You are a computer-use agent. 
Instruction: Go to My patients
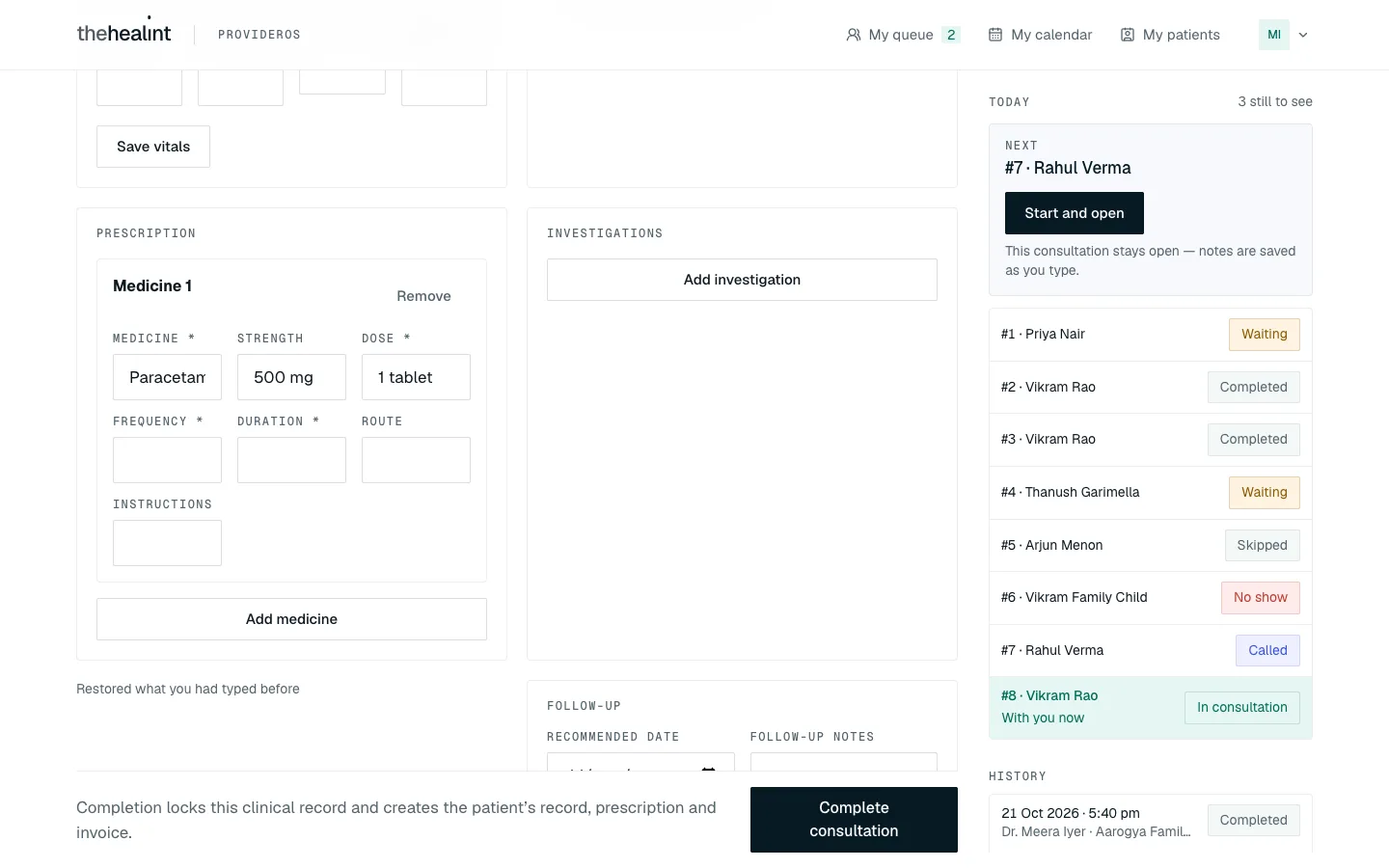1170,35
